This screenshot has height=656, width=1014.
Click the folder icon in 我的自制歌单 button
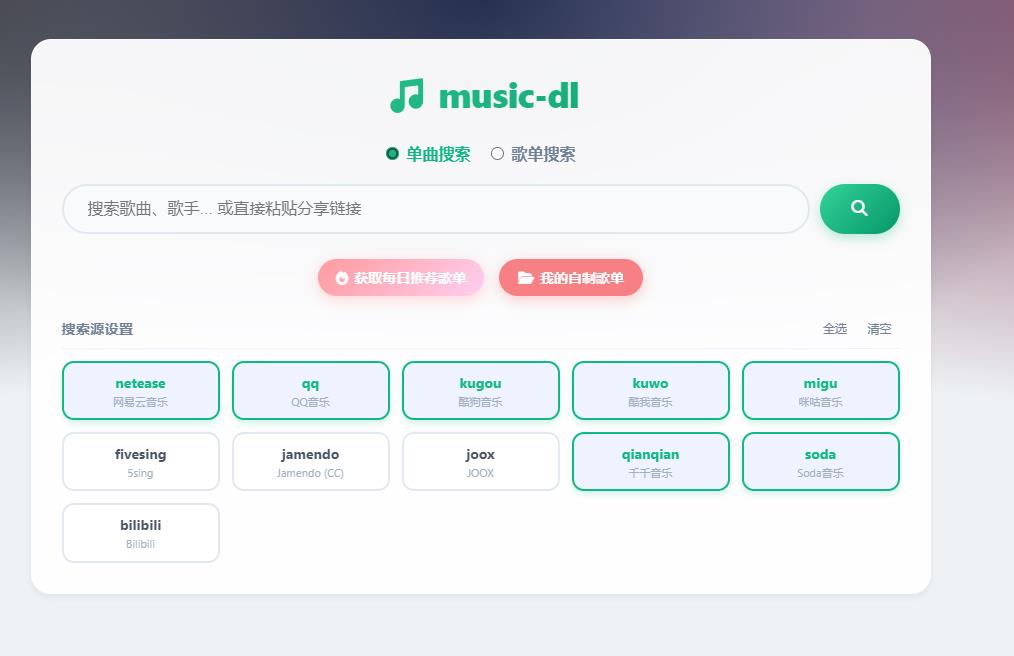tap(528, 278)
